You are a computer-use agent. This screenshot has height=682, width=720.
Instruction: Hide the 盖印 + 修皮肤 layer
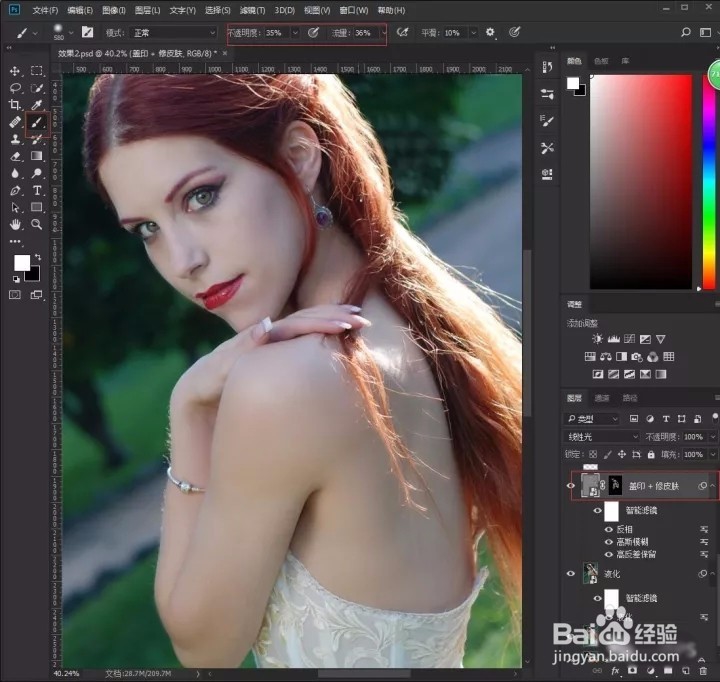coord(571,486)
